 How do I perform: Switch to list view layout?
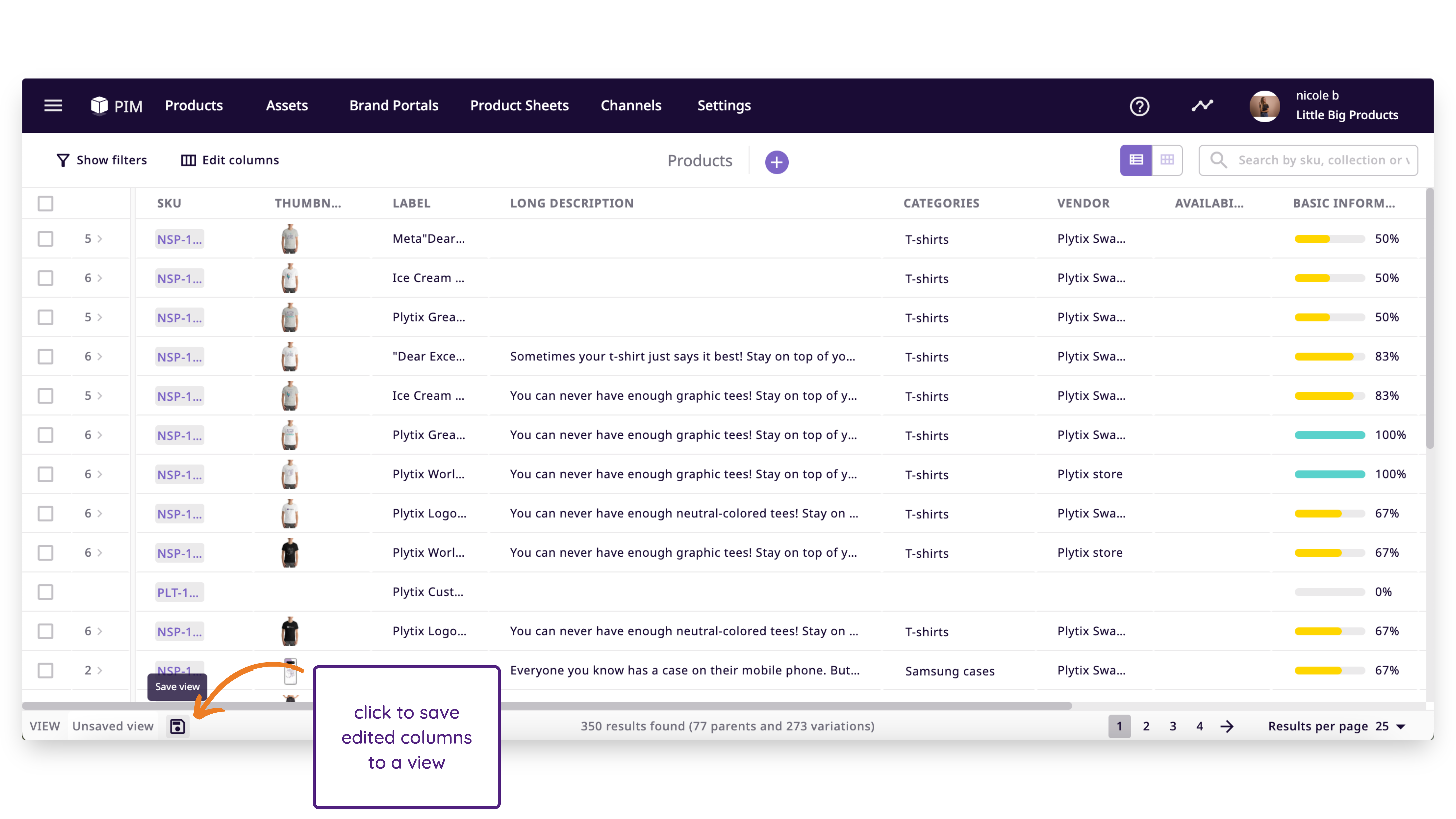[1136, 160]
